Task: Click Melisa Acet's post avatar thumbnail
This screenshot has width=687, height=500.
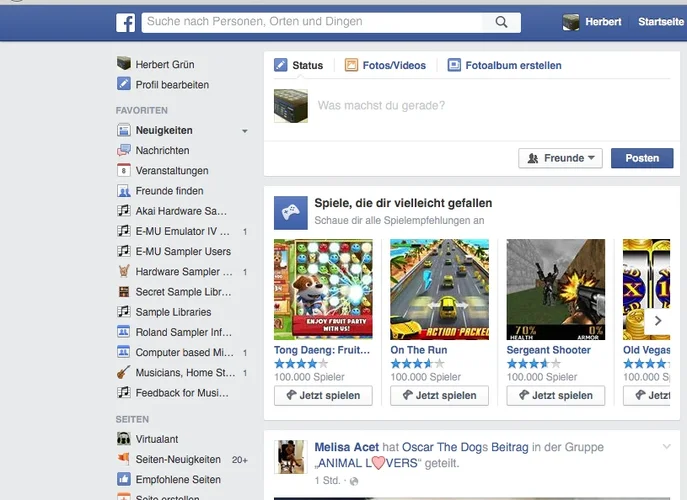Action: [289, 457]
